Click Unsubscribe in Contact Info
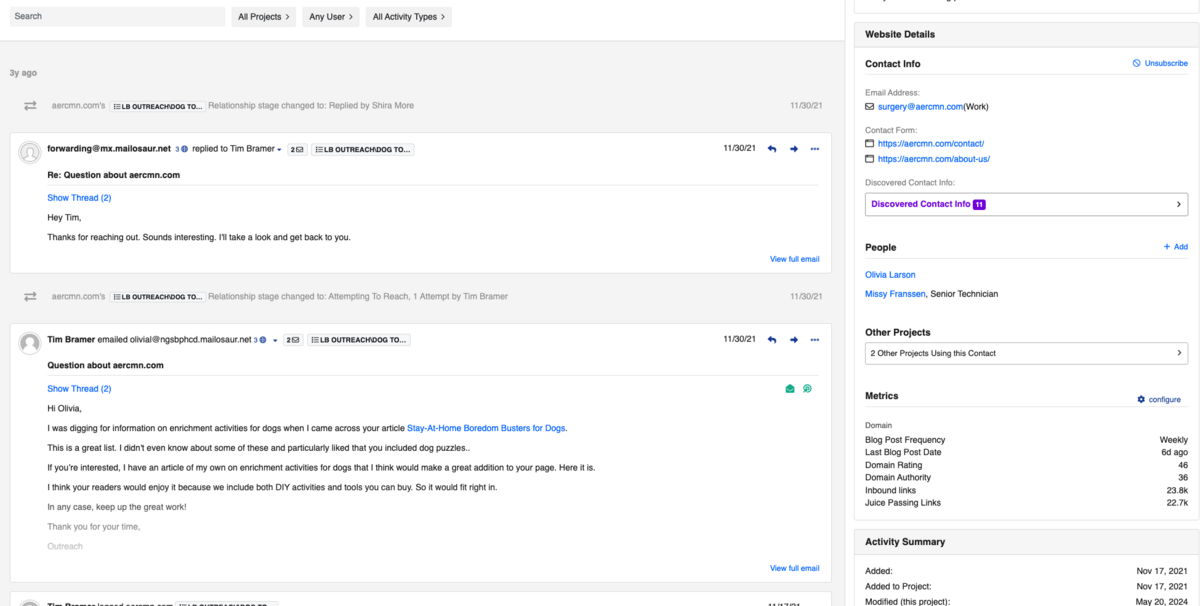This screenshot has width=1200, height=606. 1160,63
